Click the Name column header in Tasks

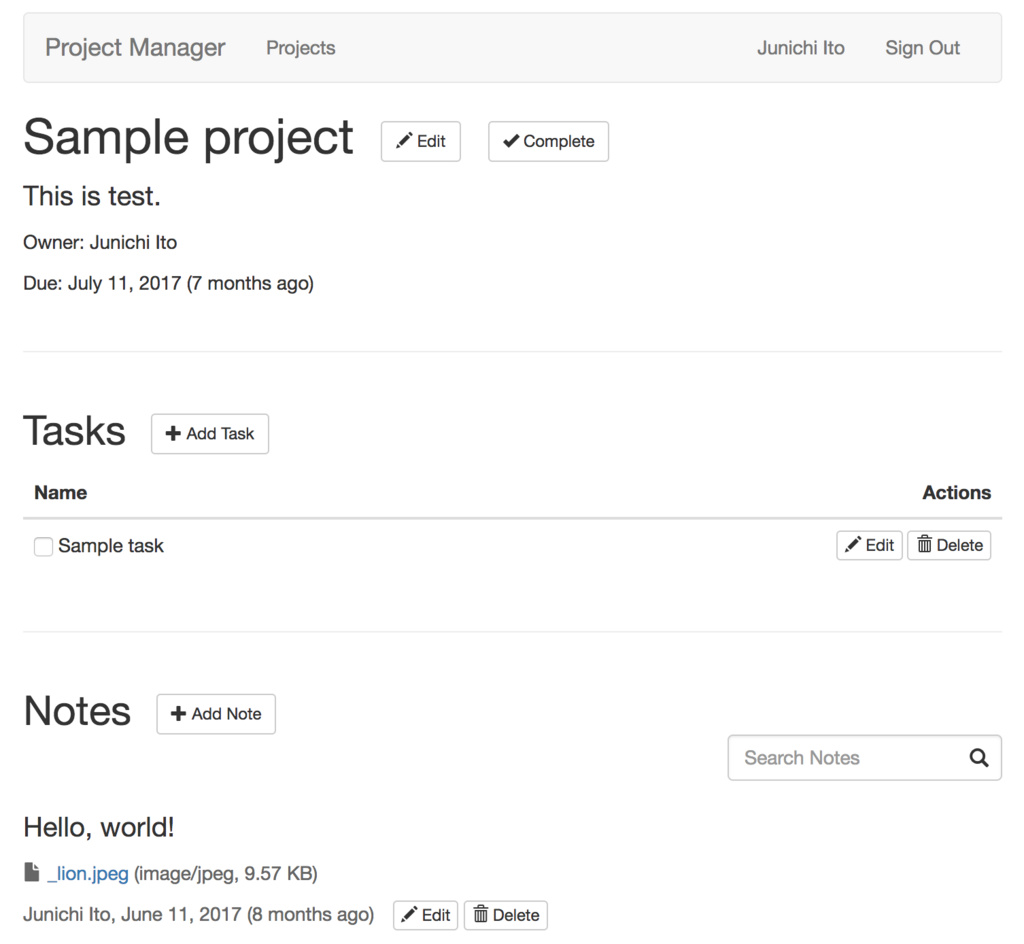pyautogui.click(x=60, y=493)
